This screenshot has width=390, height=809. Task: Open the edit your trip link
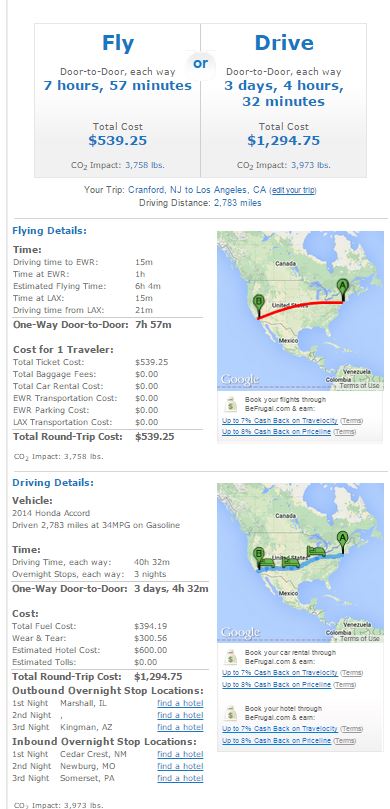tap(293, 190)
